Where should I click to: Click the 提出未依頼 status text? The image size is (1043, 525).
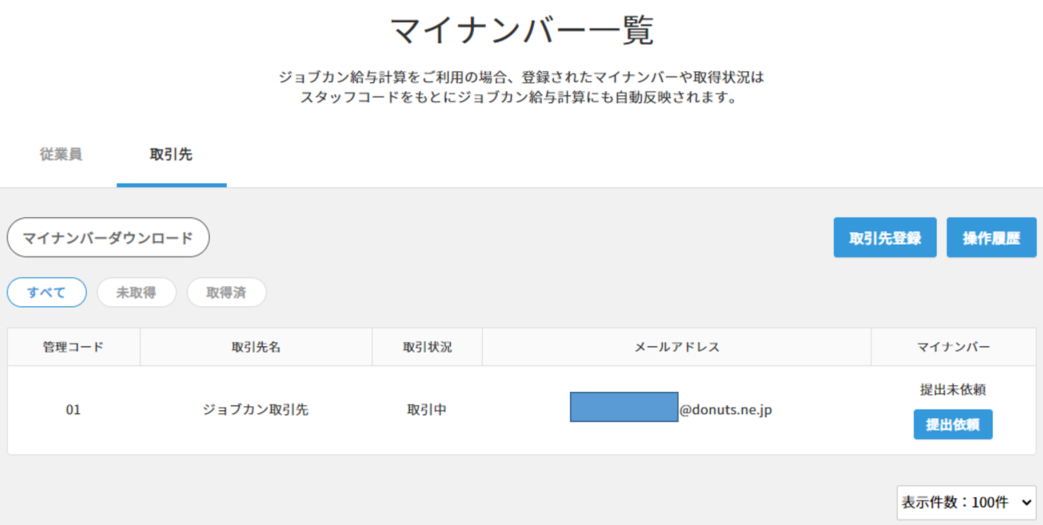pos(953,389)
